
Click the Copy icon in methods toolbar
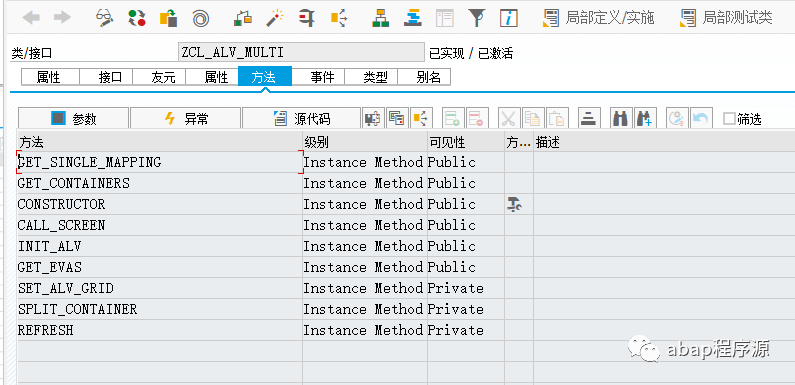pyautogui.click(x=532, y=119)
